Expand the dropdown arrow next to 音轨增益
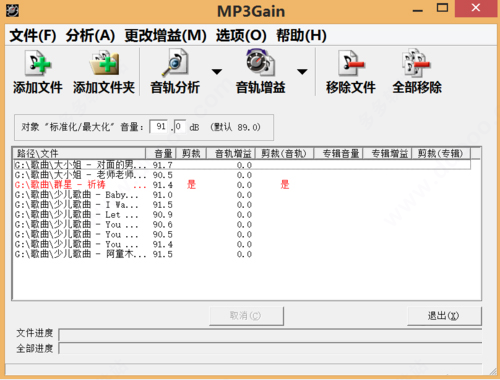Image resolution: width=500 pixels, height=380 pixels. pos(302,72)
